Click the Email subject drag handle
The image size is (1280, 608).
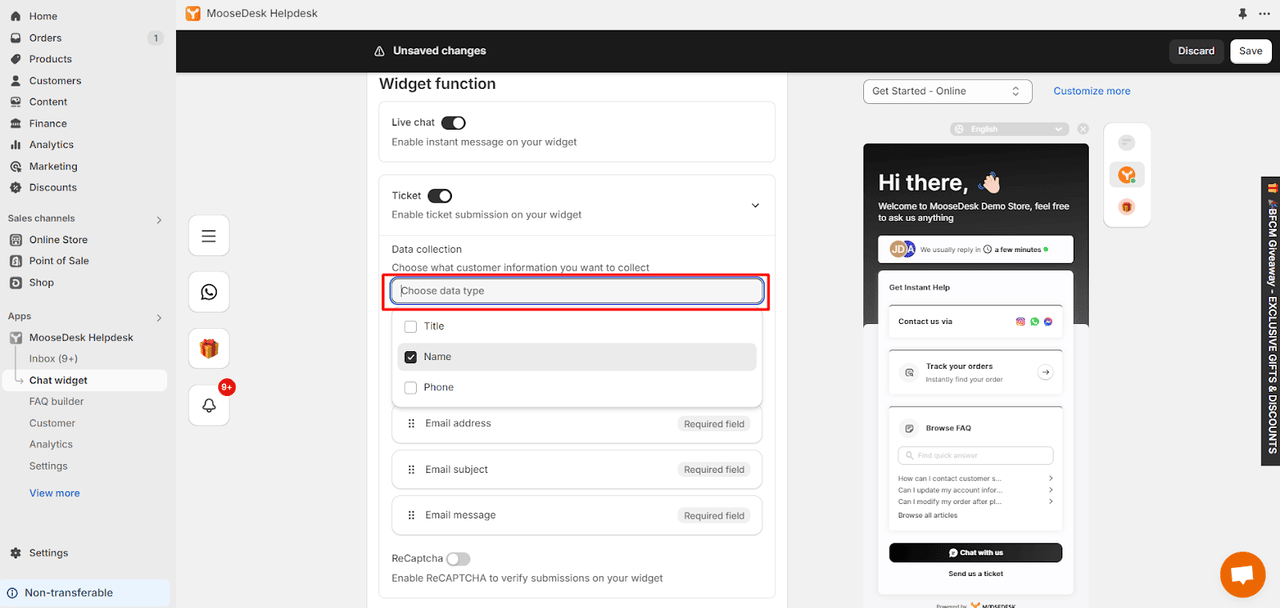pyautogui.click(x=411, y=469)
